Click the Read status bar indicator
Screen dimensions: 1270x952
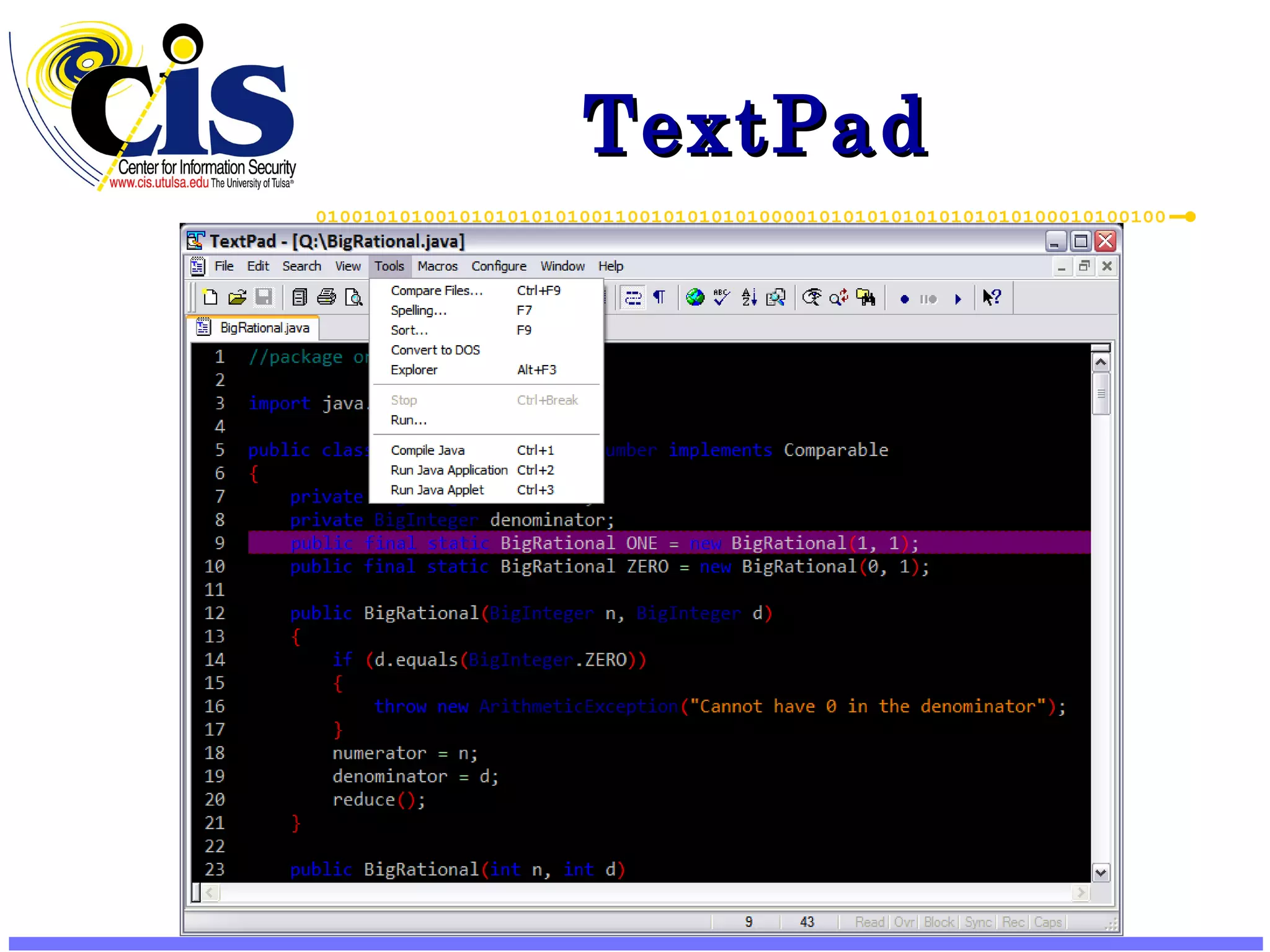click(x=869, y=922)
